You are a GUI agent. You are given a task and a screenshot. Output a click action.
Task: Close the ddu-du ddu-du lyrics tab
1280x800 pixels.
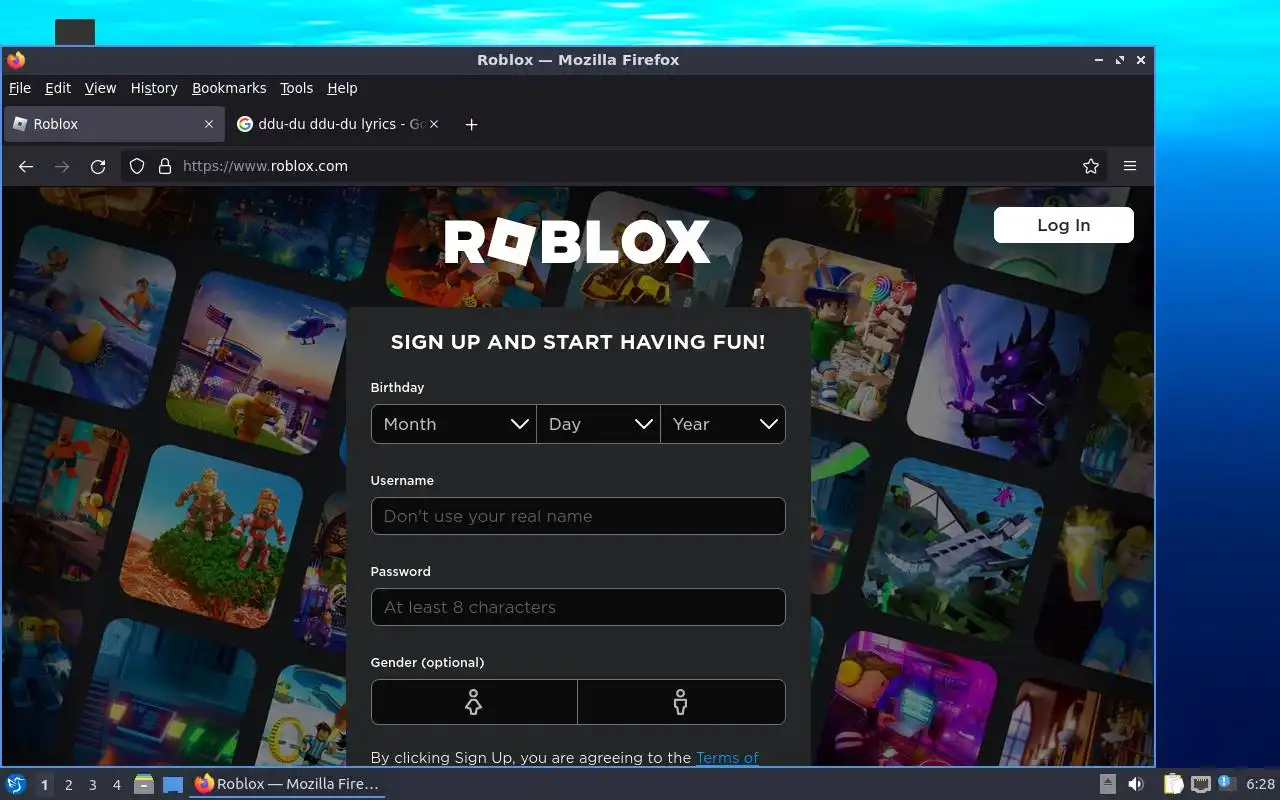tap(434, 124)
